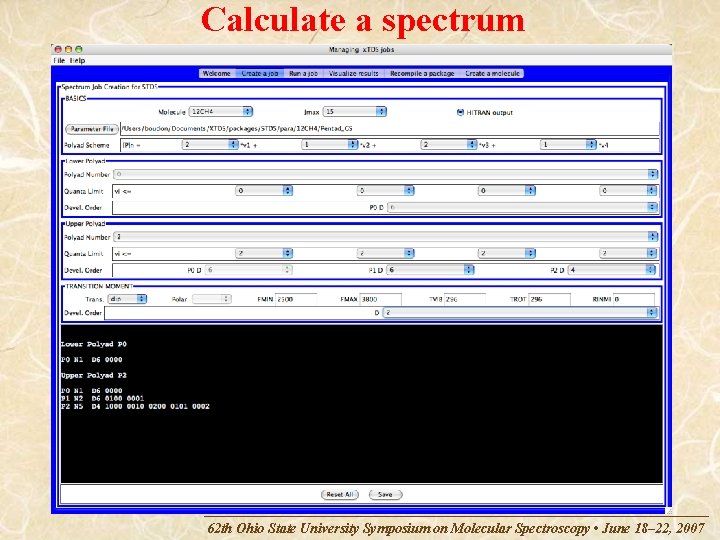The height and width of the screenshot is (540, 720).
Task: Click the green zoom window button
Action: tap(79, 49)
